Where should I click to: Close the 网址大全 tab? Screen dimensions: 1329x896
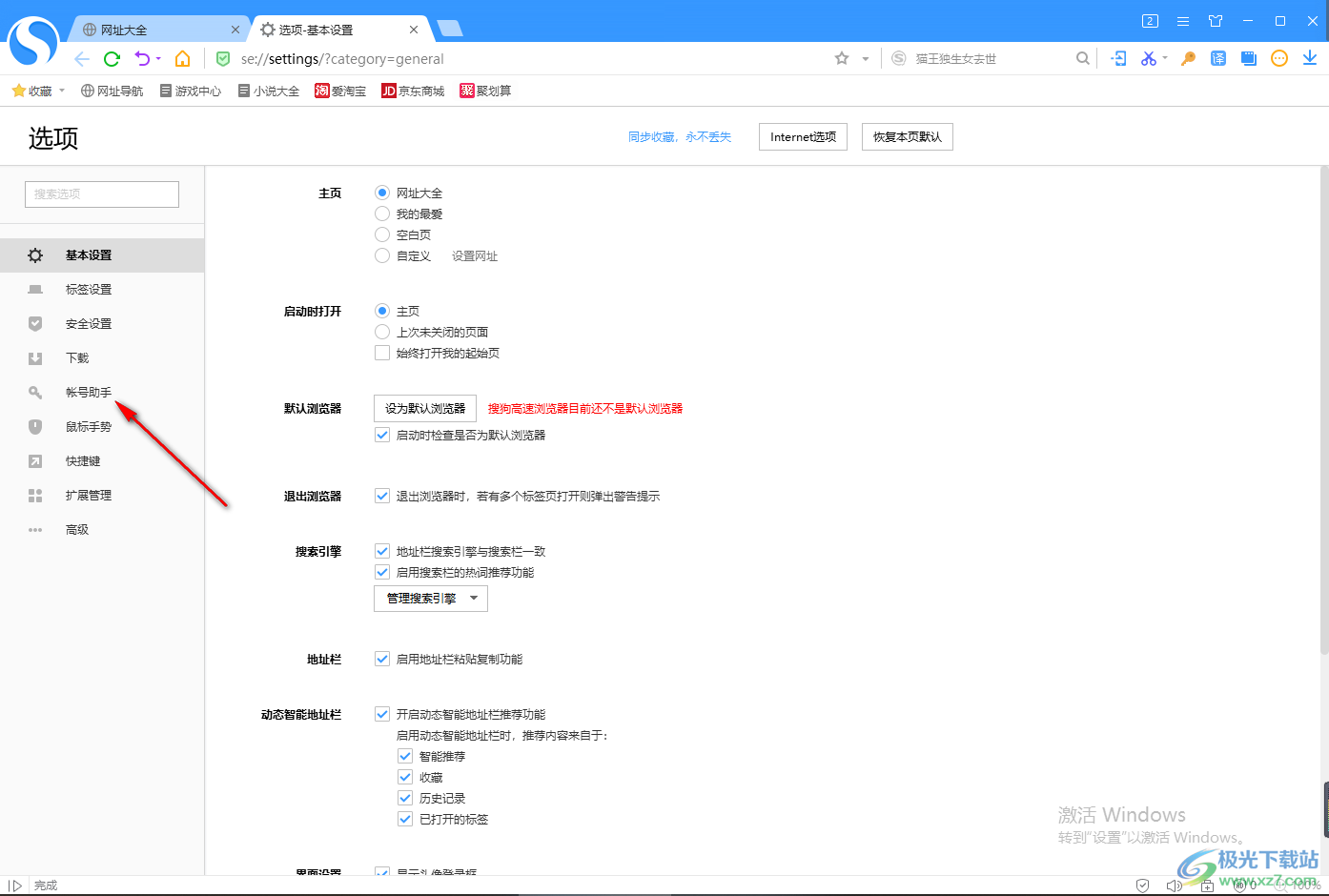[x=235, y=30]
